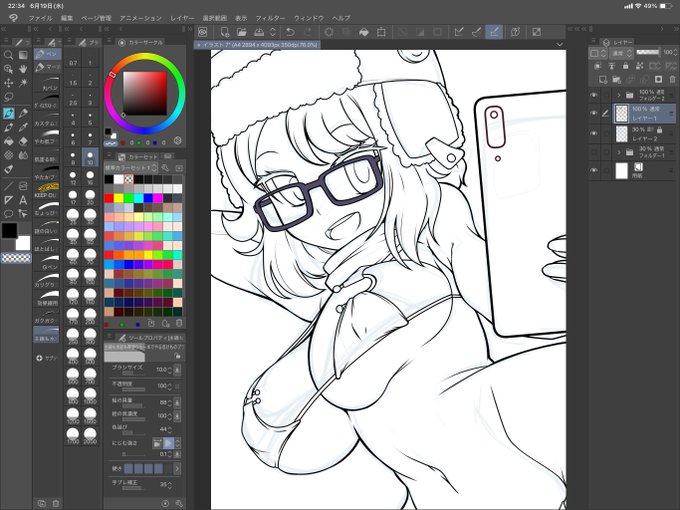Click the Save icon in command bar
This screenshot has height=510, width=680.
259,32
